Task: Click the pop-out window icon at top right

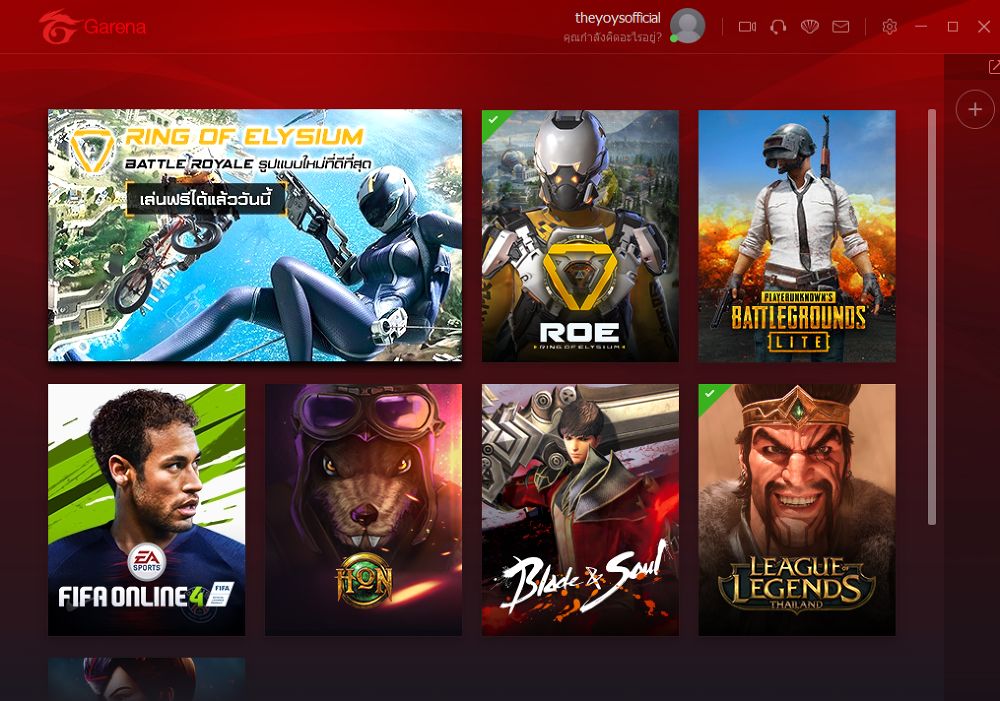Action: point(994,66)
